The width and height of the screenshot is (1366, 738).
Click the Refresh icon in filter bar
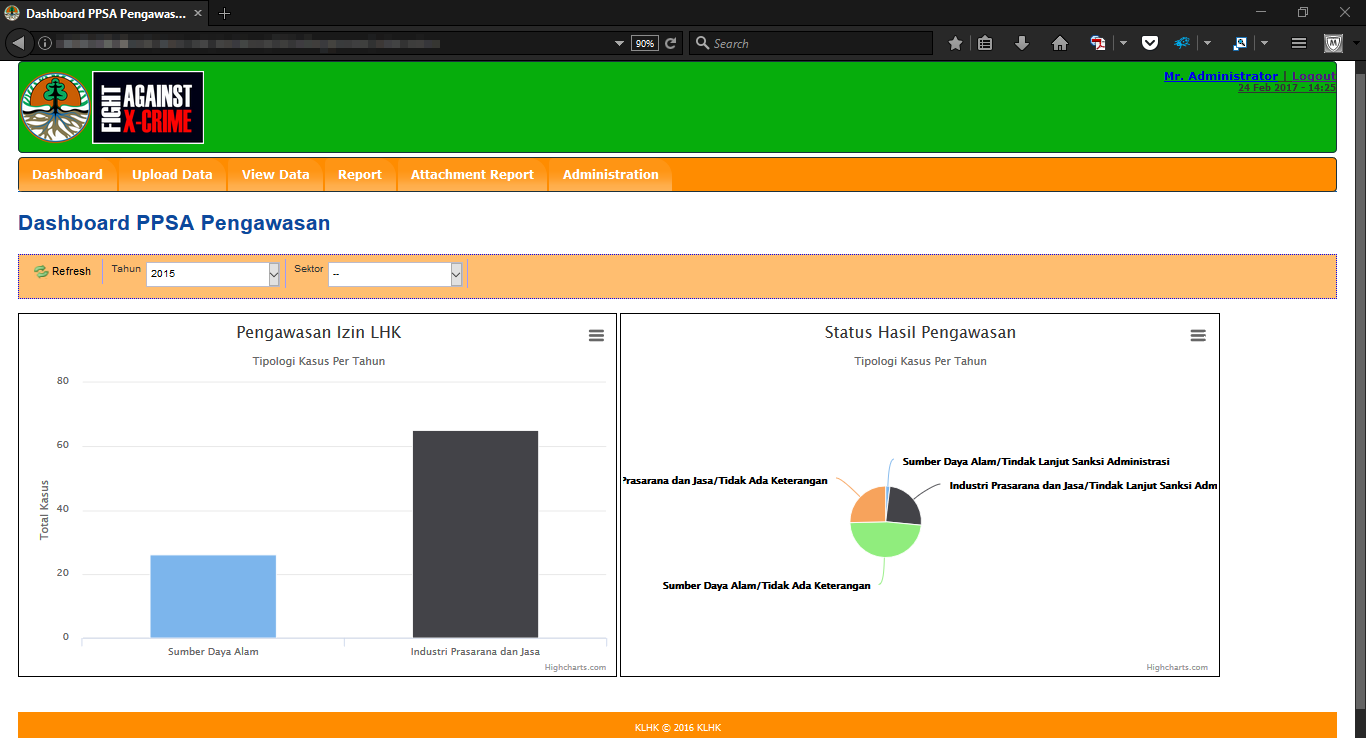[x=41, y=271]
